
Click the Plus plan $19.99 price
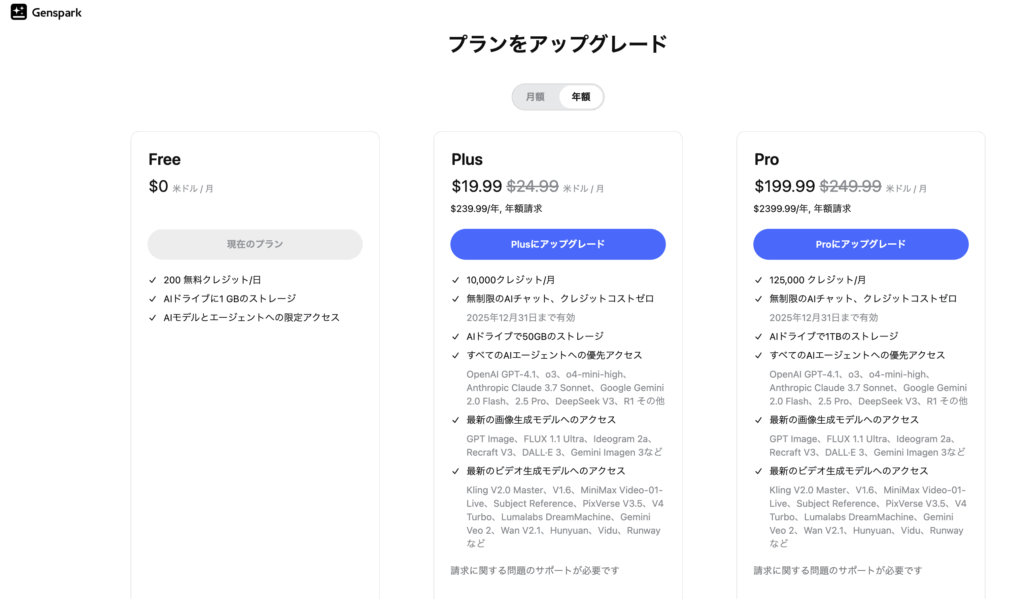pyautogui.click(x=477, y=186)
